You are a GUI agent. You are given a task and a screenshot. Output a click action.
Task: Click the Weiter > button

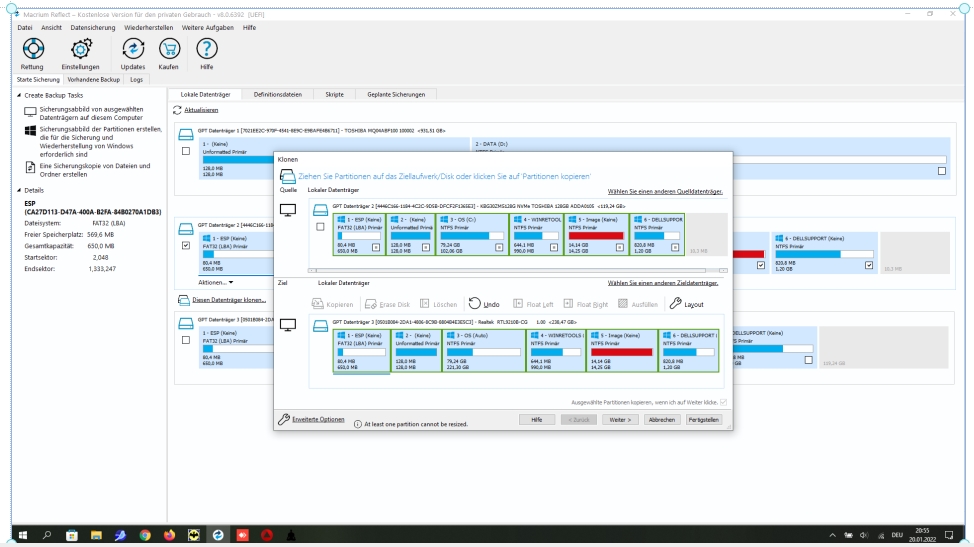point(620,420)
